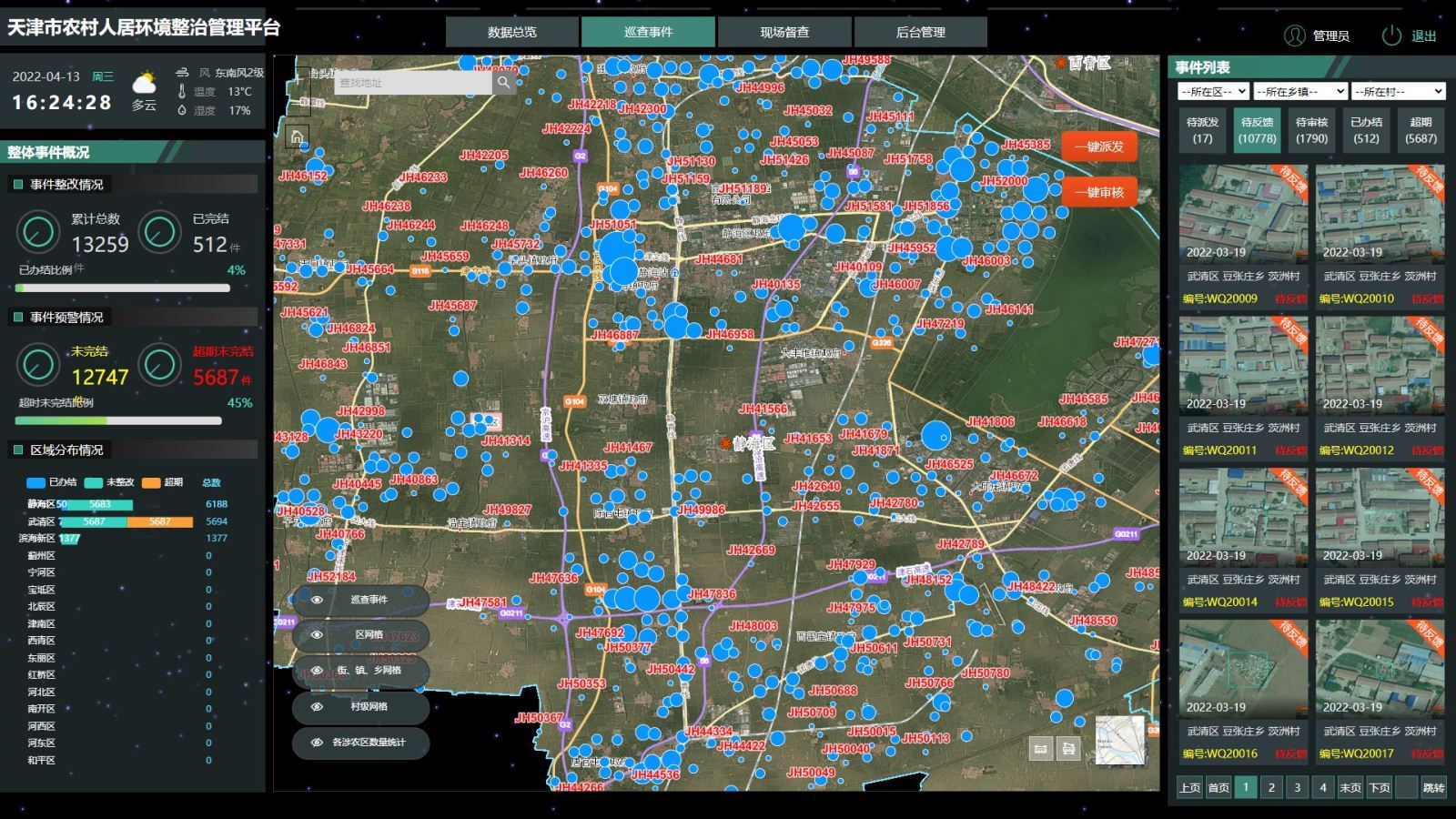
Task: Open the WQ20009 event thumbnail
Action: click(x=1243, y=215)
